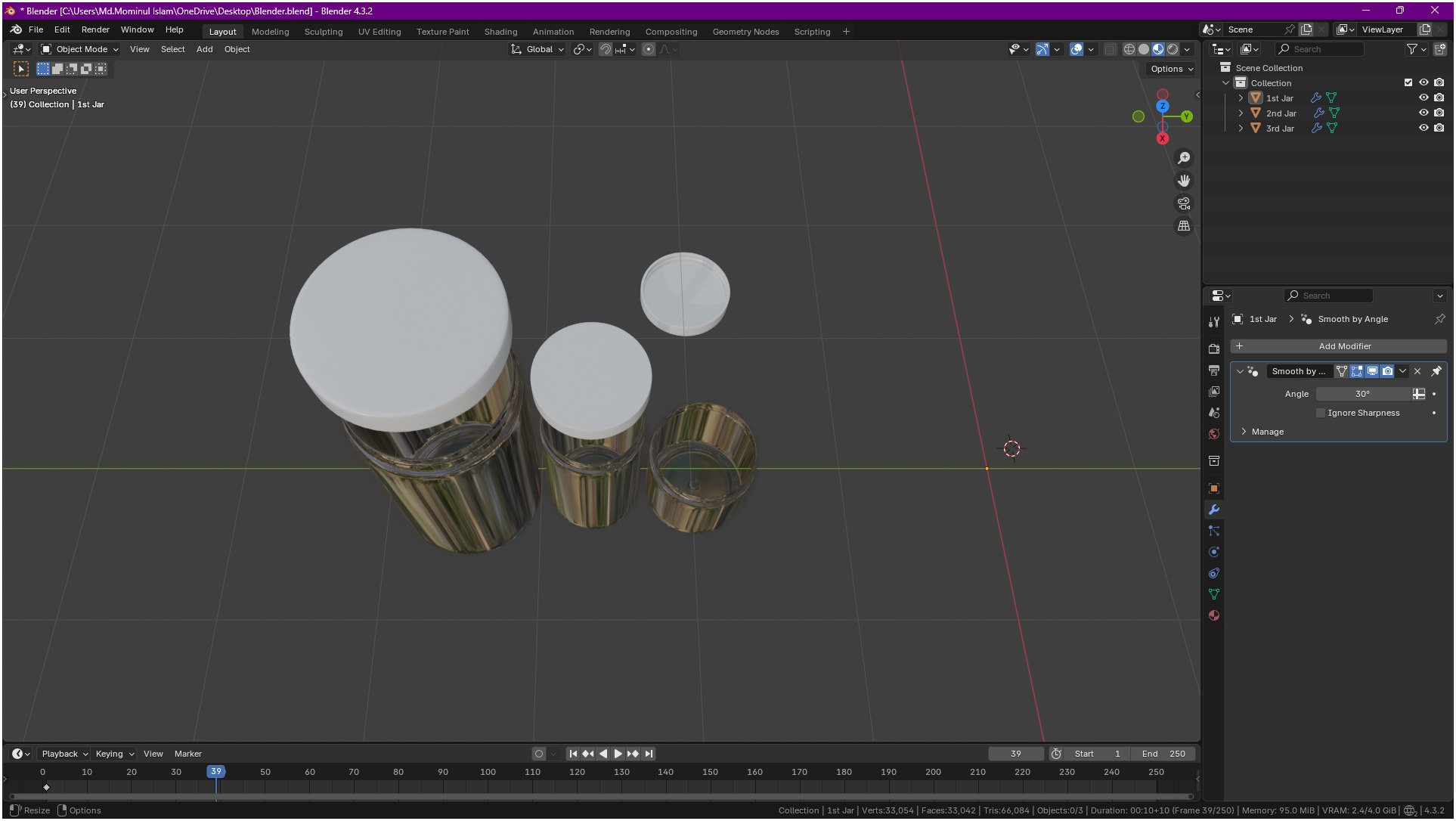Select rendered viewport shading
The width and height of the screenshot is (1456, 821).
pyautogui.click(x=1173, y=49)
